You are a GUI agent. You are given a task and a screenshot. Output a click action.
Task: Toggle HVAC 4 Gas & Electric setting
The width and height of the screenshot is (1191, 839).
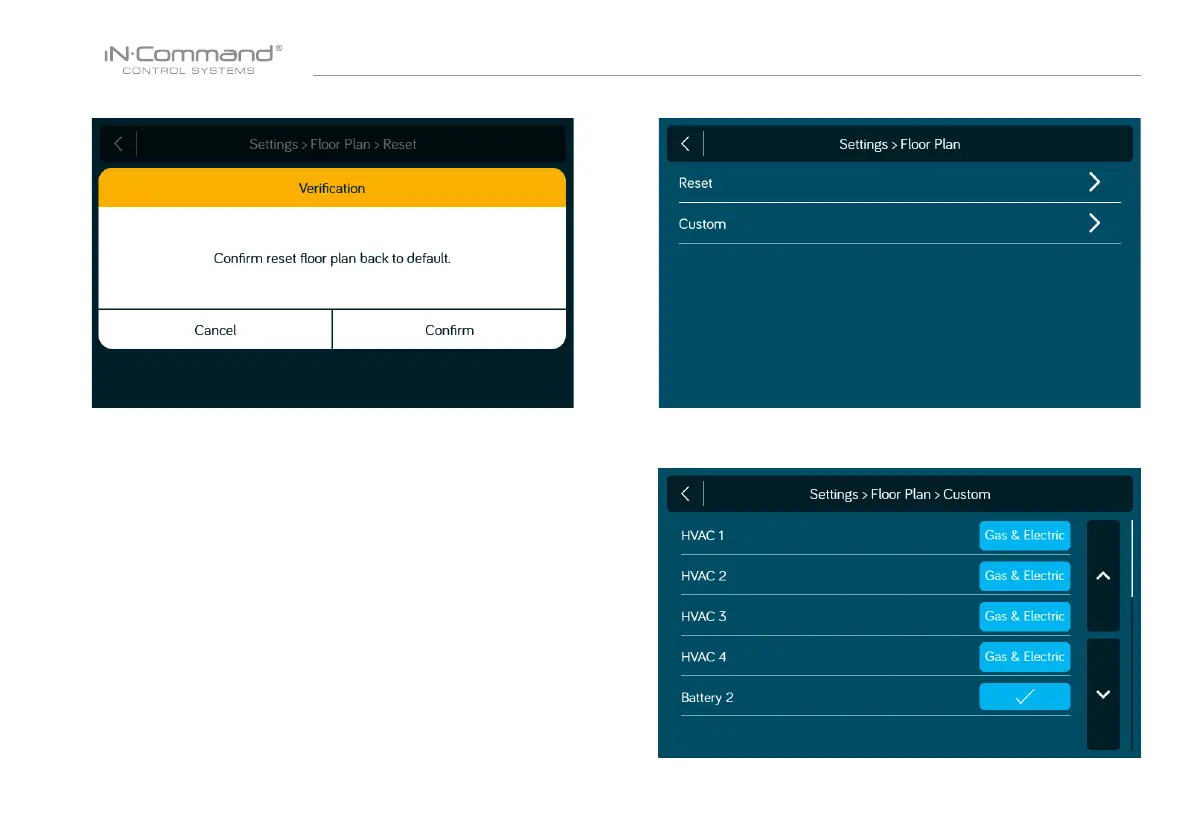[1025, 656]
